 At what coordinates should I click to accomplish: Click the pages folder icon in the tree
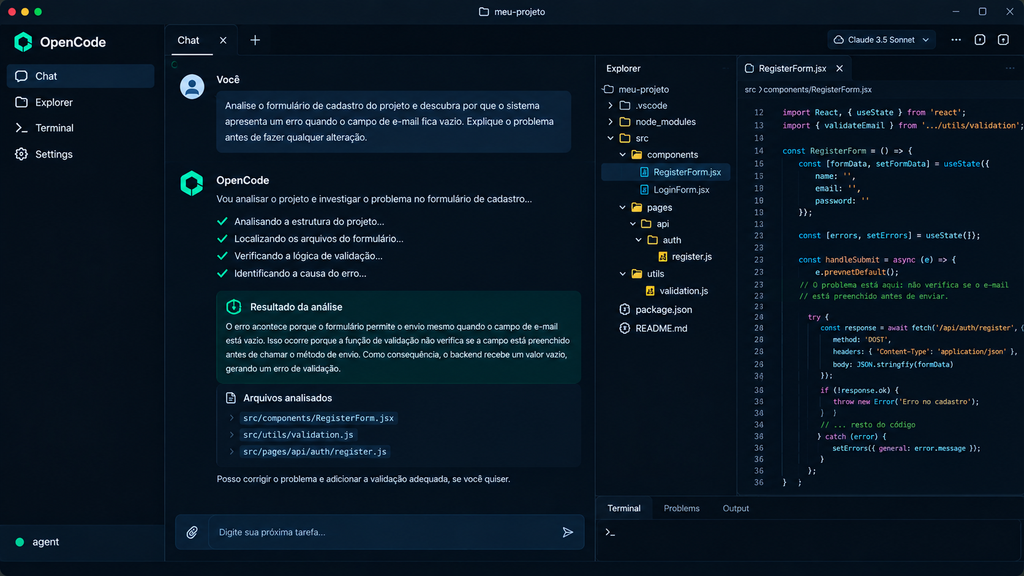tap(637, 208)
